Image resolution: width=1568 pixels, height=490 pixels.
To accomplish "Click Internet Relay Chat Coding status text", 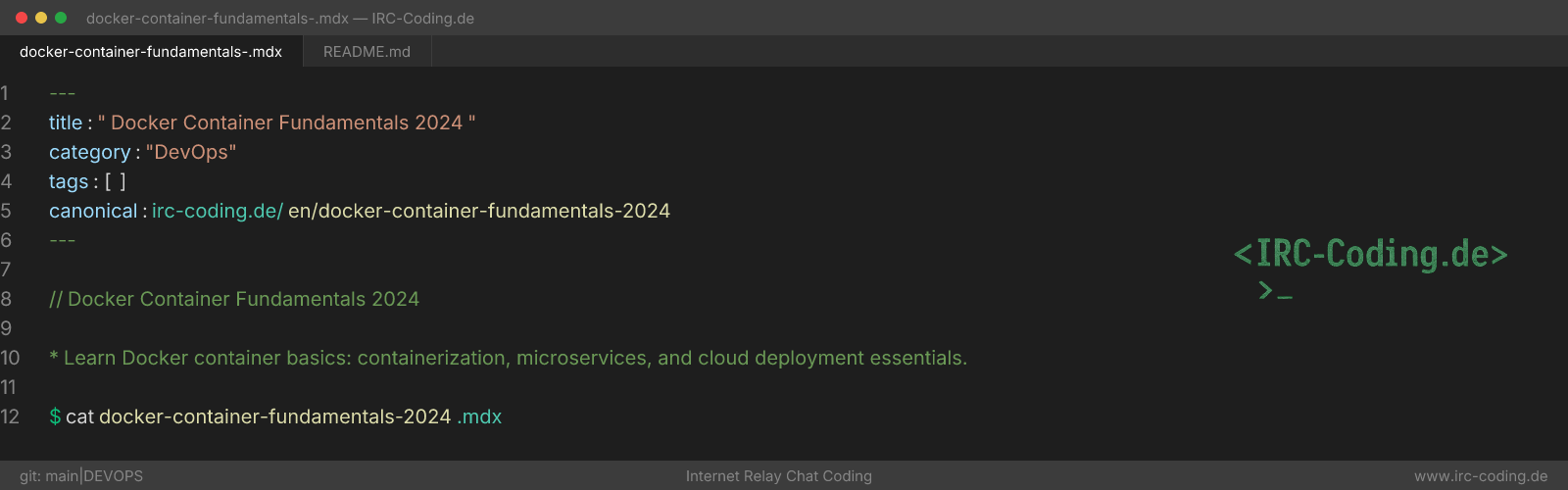I will [x=779, y=476].
